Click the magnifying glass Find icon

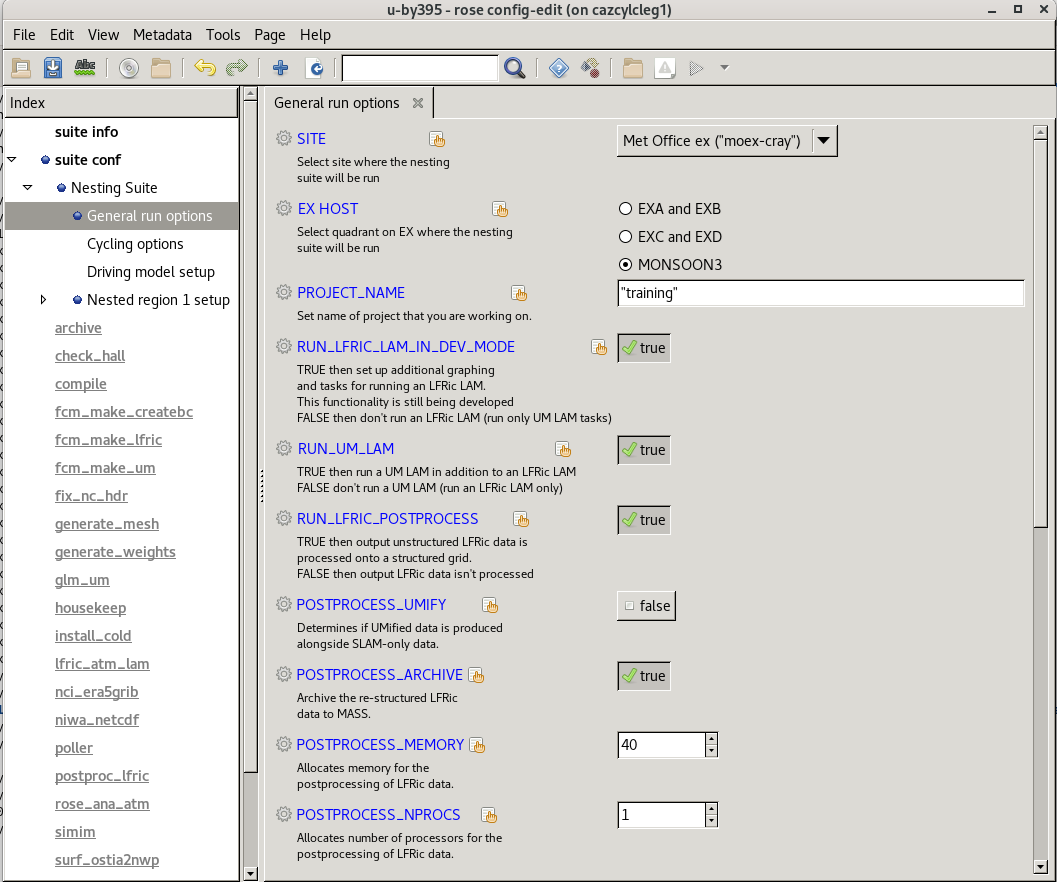[514, 68]
